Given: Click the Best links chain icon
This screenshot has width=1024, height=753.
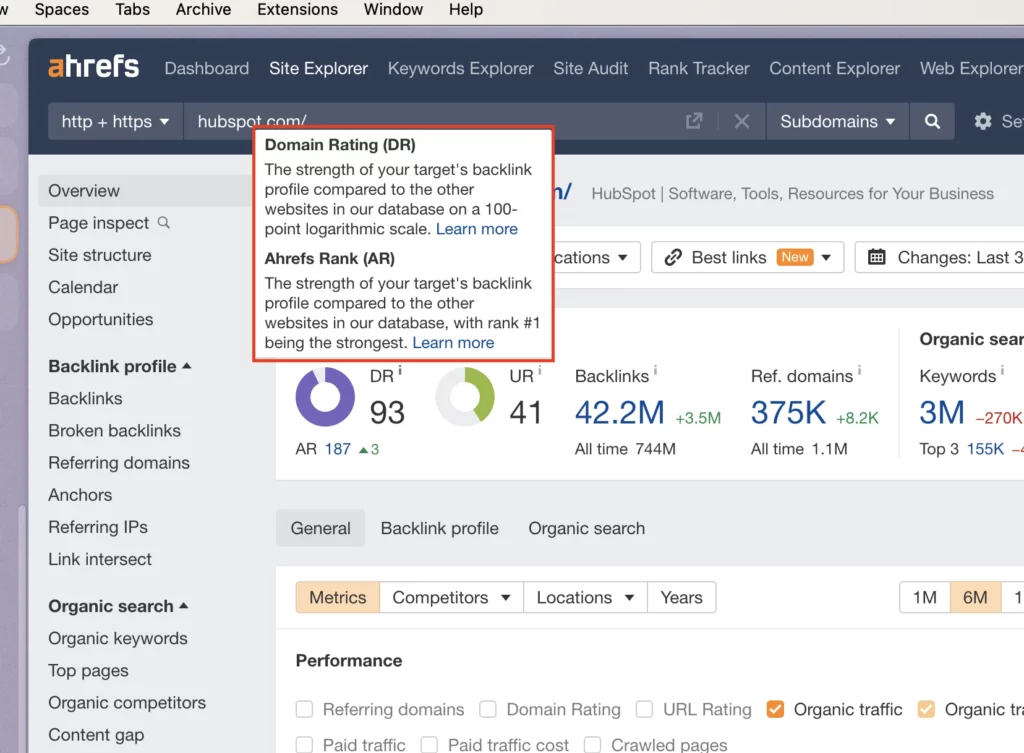Looking at the screenshot, I should coord(673,257).
